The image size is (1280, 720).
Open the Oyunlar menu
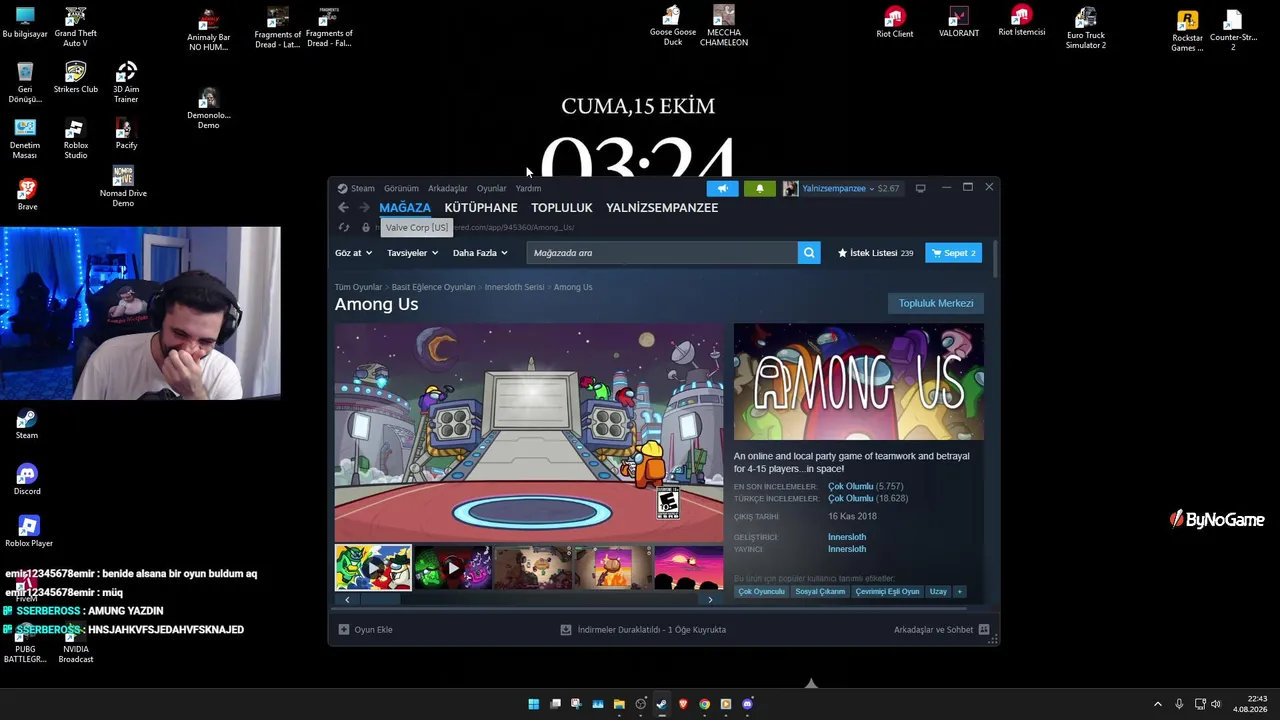[491, 188]
